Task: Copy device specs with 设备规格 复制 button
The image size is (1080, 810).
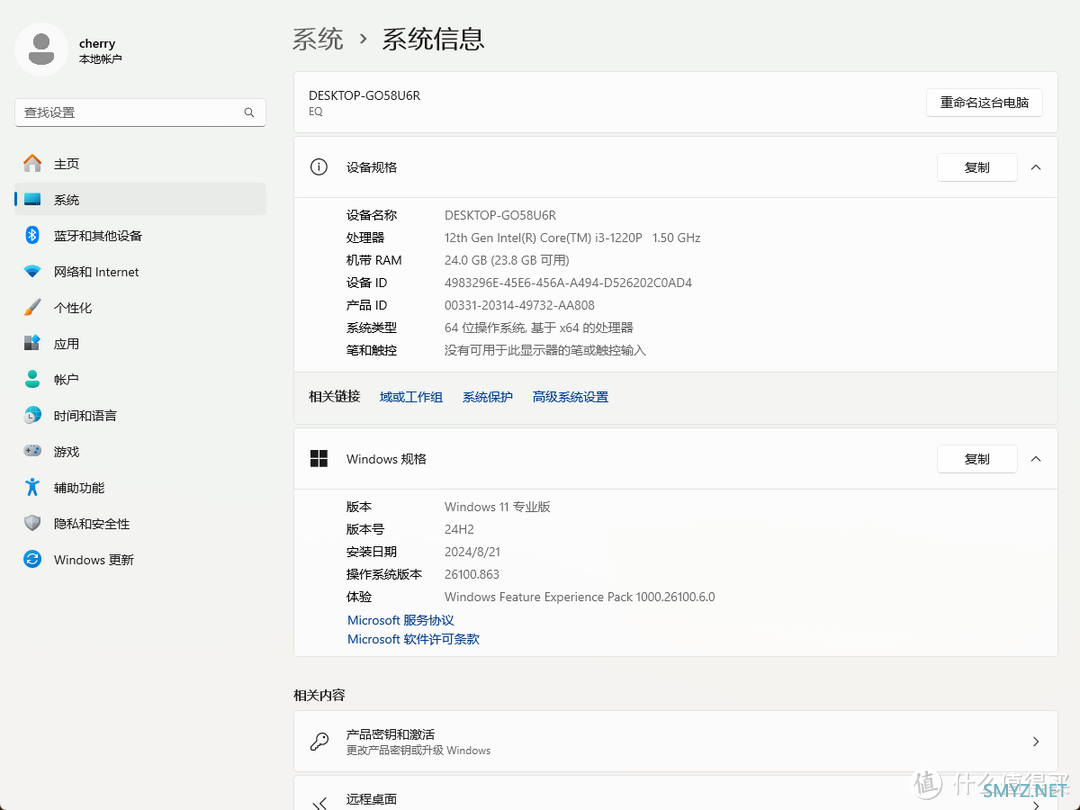Action: [977, 167]
